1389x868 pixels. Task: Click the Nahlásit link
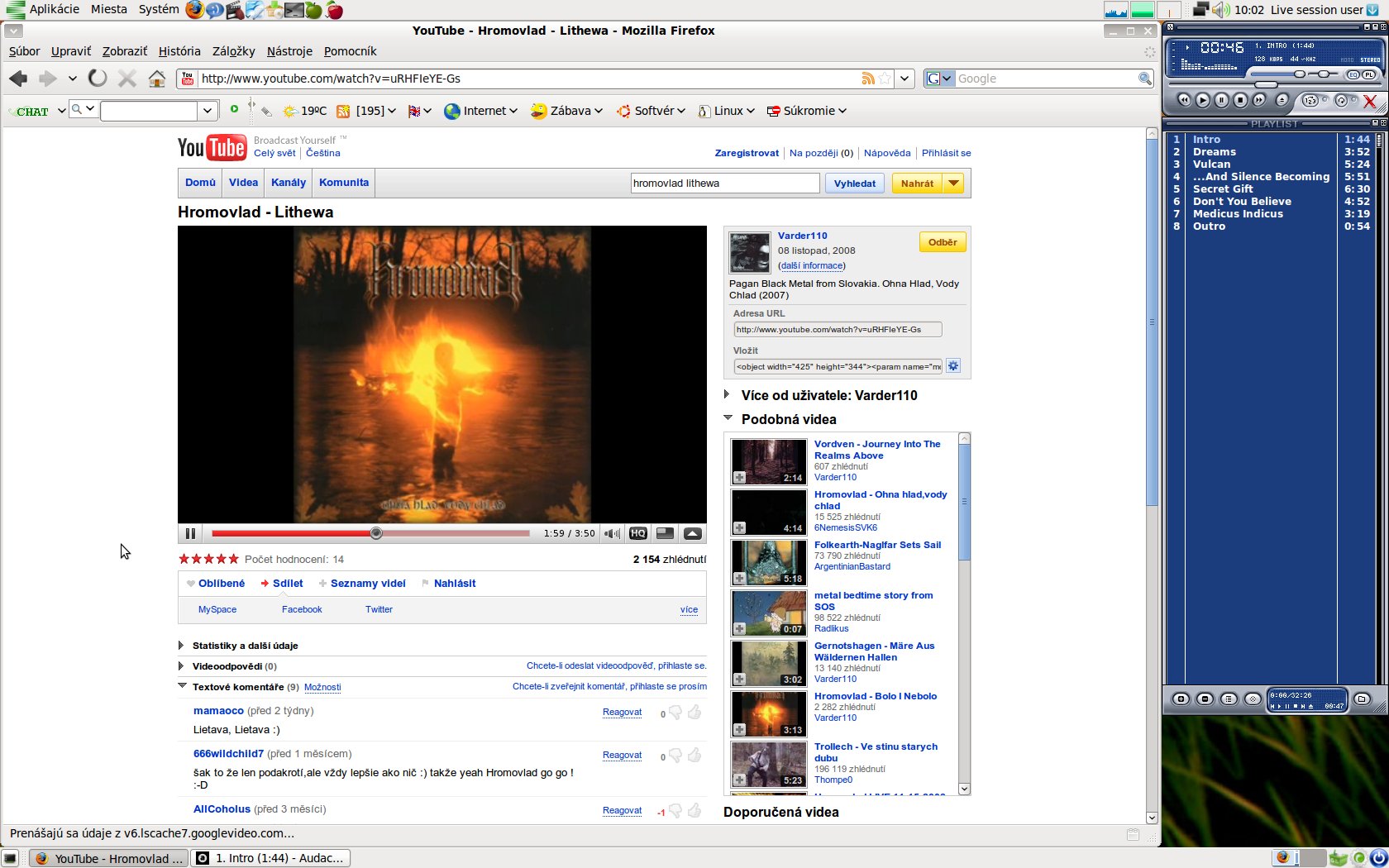click(x=455, y=583)
